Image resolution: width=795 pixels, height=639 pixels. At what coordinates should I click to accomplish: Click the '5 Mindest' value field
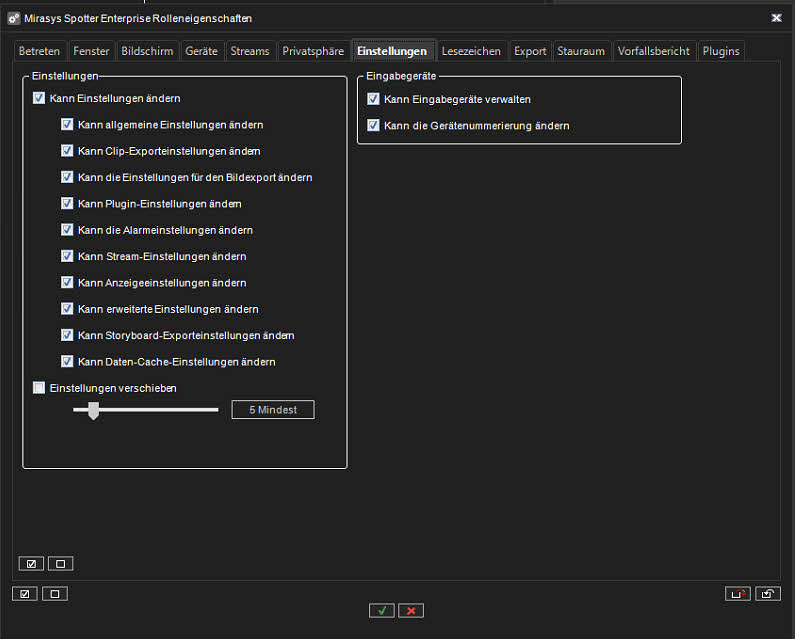point(273,410)
